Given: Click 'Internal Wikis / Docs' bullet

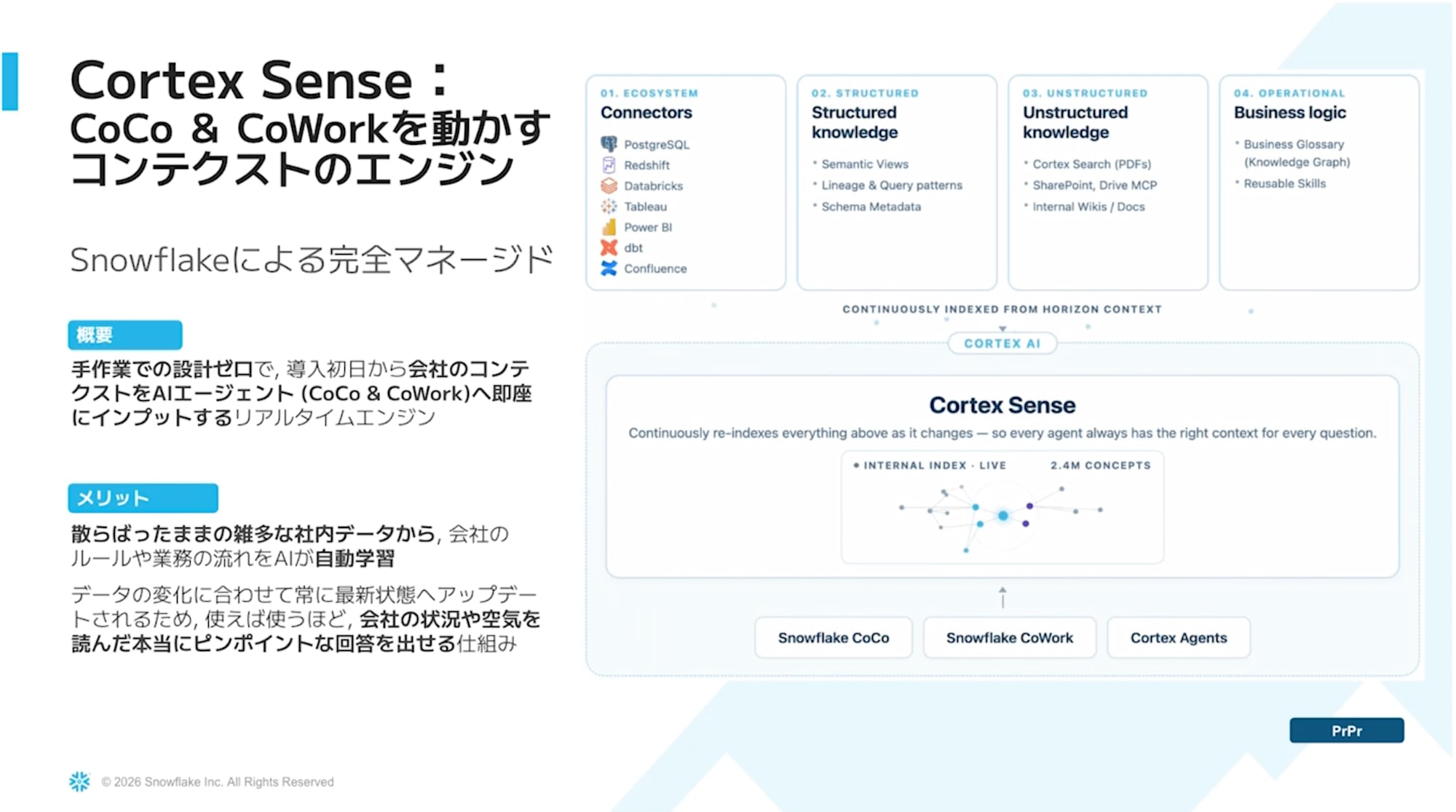Looking at the screenshot, I should coord(1088,207).
